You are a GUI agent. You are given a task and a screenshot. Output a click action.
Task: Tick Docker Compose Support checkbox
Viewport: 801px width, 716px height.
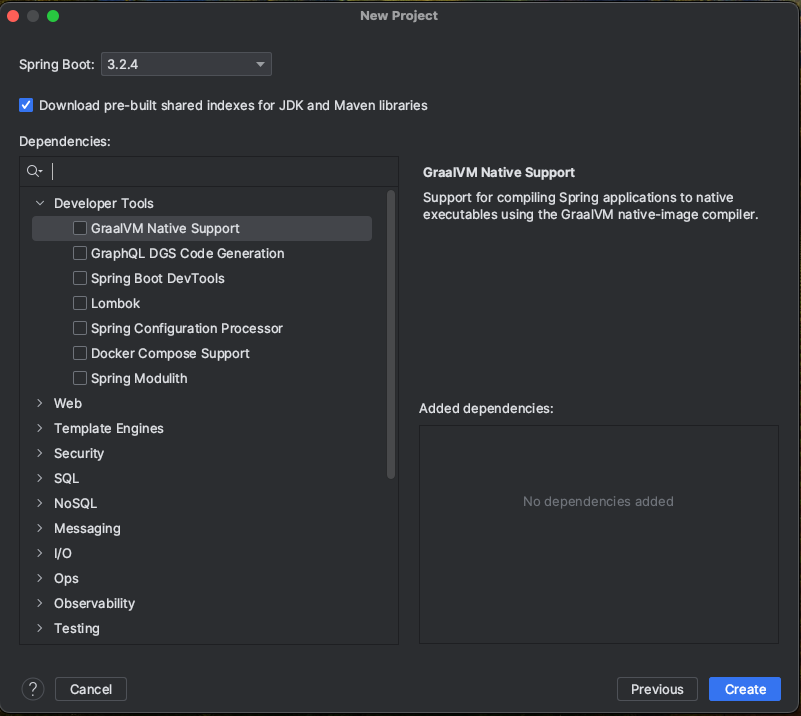(80, 353)
